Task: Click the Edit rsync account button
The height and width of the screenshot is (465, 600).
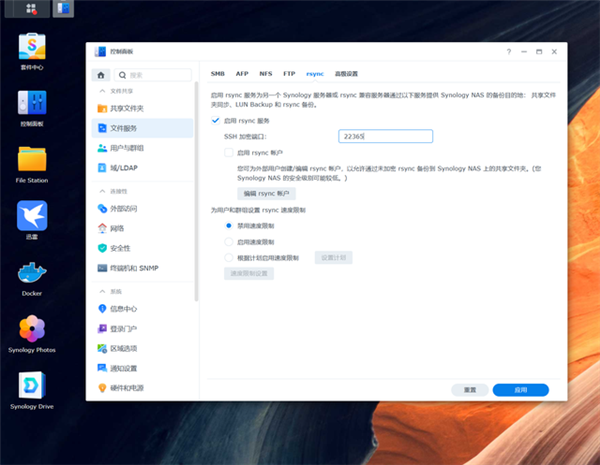Action: click(266, 194)
